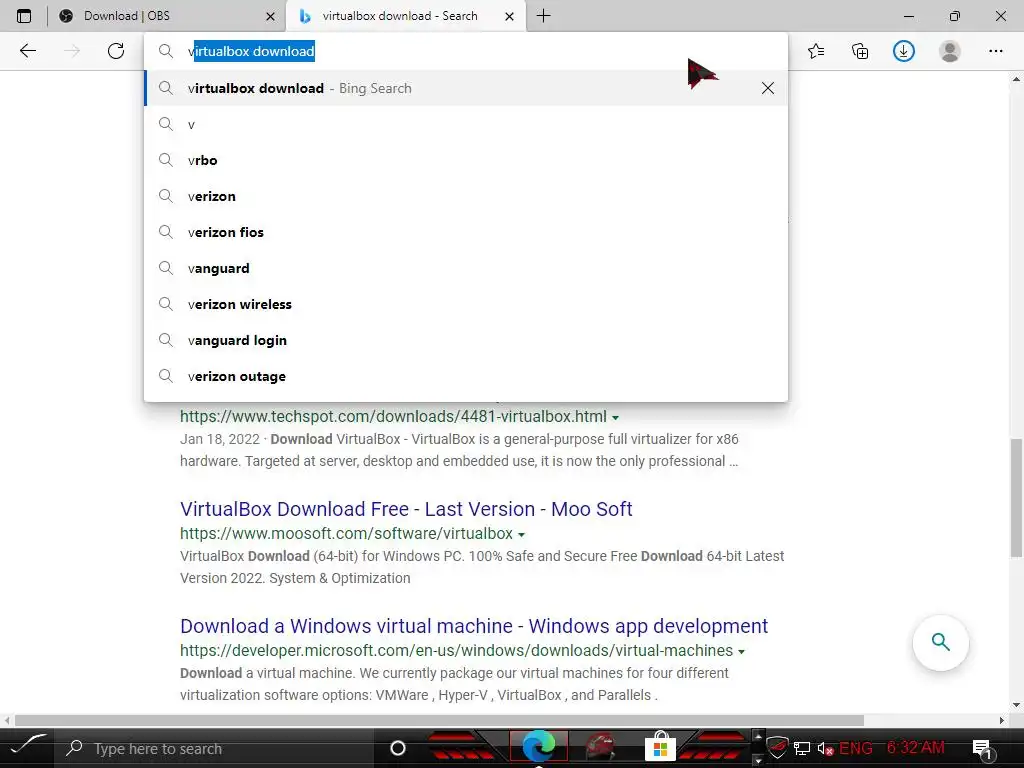Open the red helmet app on taskbar

tap(600, 747)
